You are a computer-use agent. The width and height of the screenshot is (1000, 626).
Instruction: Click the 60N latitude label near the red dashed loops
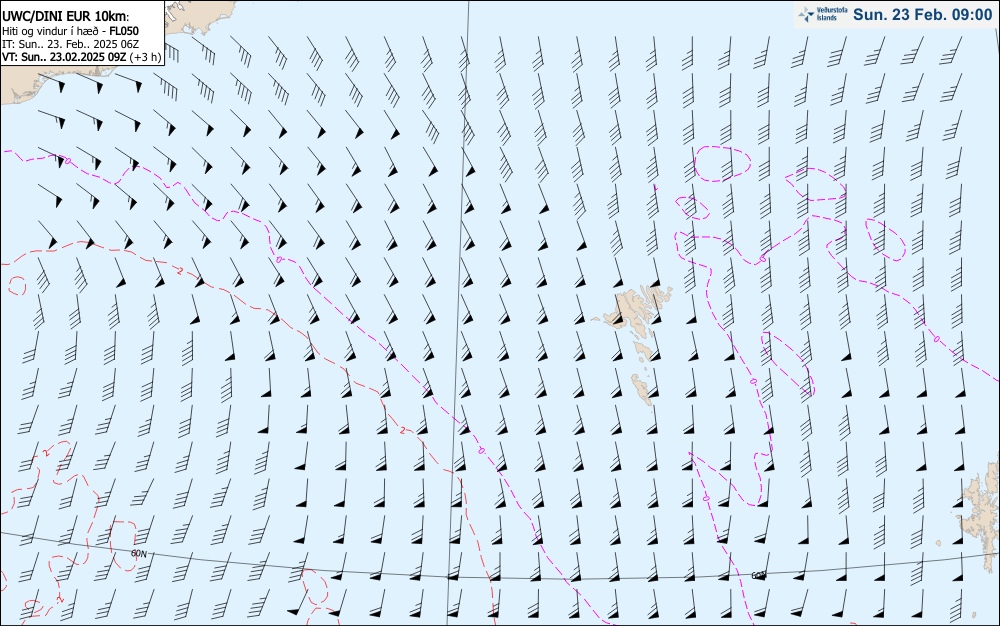click(138, 553)
